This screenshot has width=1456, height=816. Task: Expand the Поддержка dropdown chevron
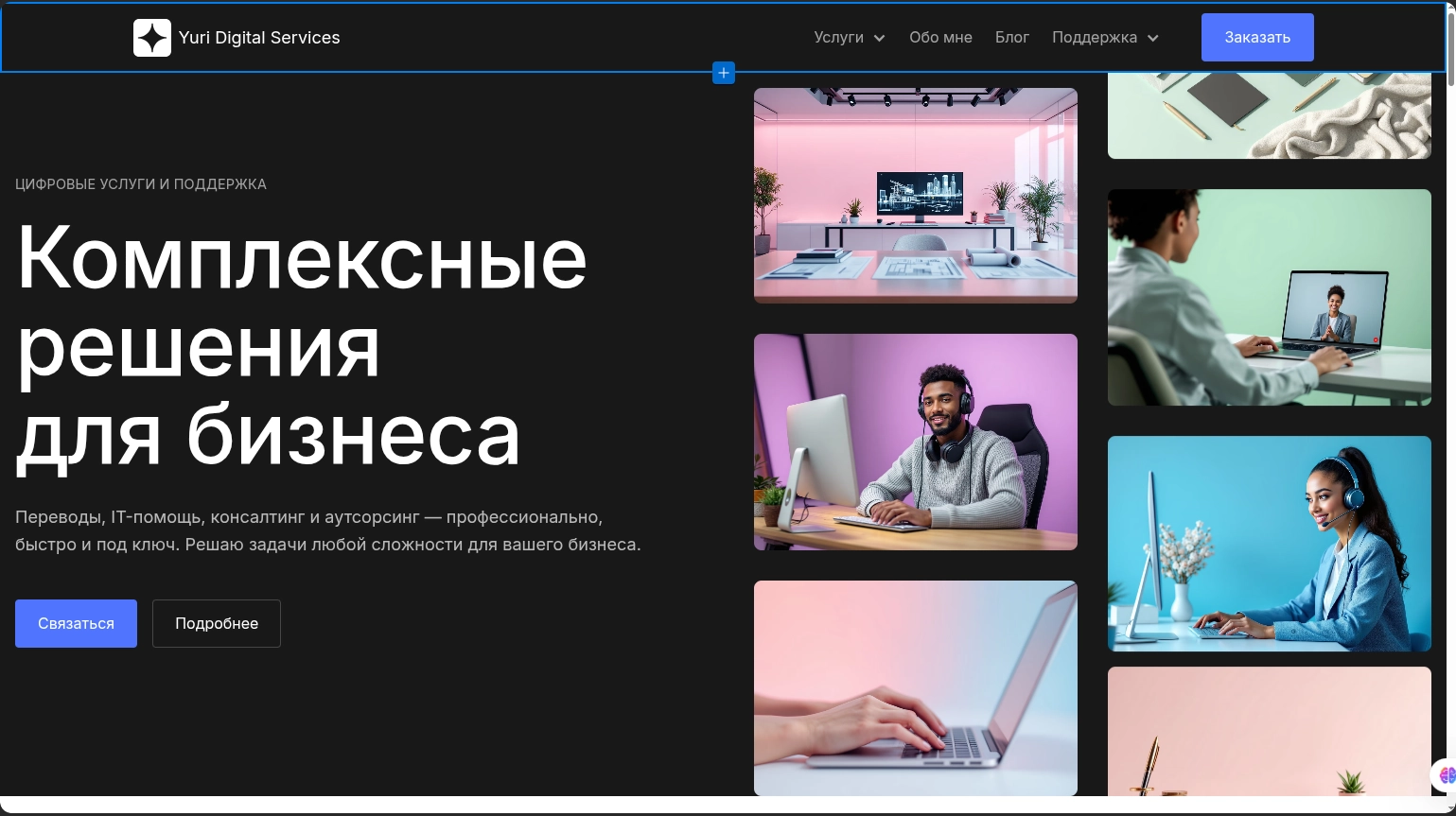(x=1152, y=39)
